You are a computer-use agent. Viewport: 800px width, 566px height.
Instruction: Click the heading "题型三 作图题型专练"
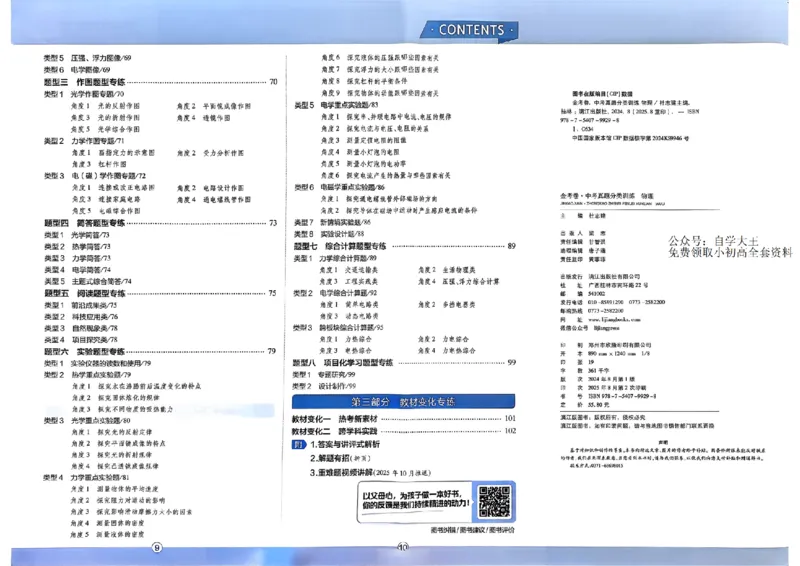tap(85, 82)
